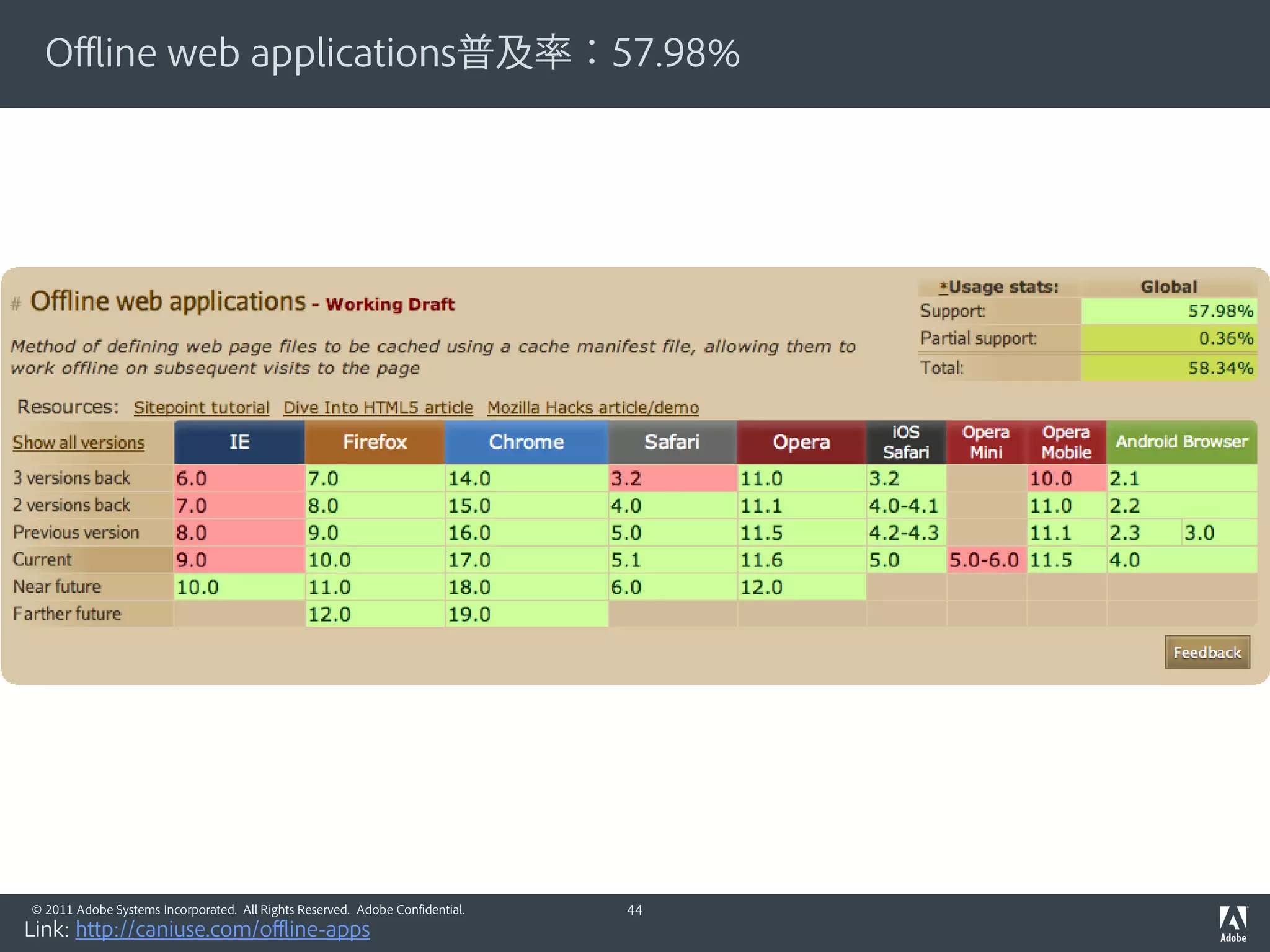The height and width of the screenshot is (952, 1270).
Task: Click the Partial support value 0.36%
Action: [1169, 338]
